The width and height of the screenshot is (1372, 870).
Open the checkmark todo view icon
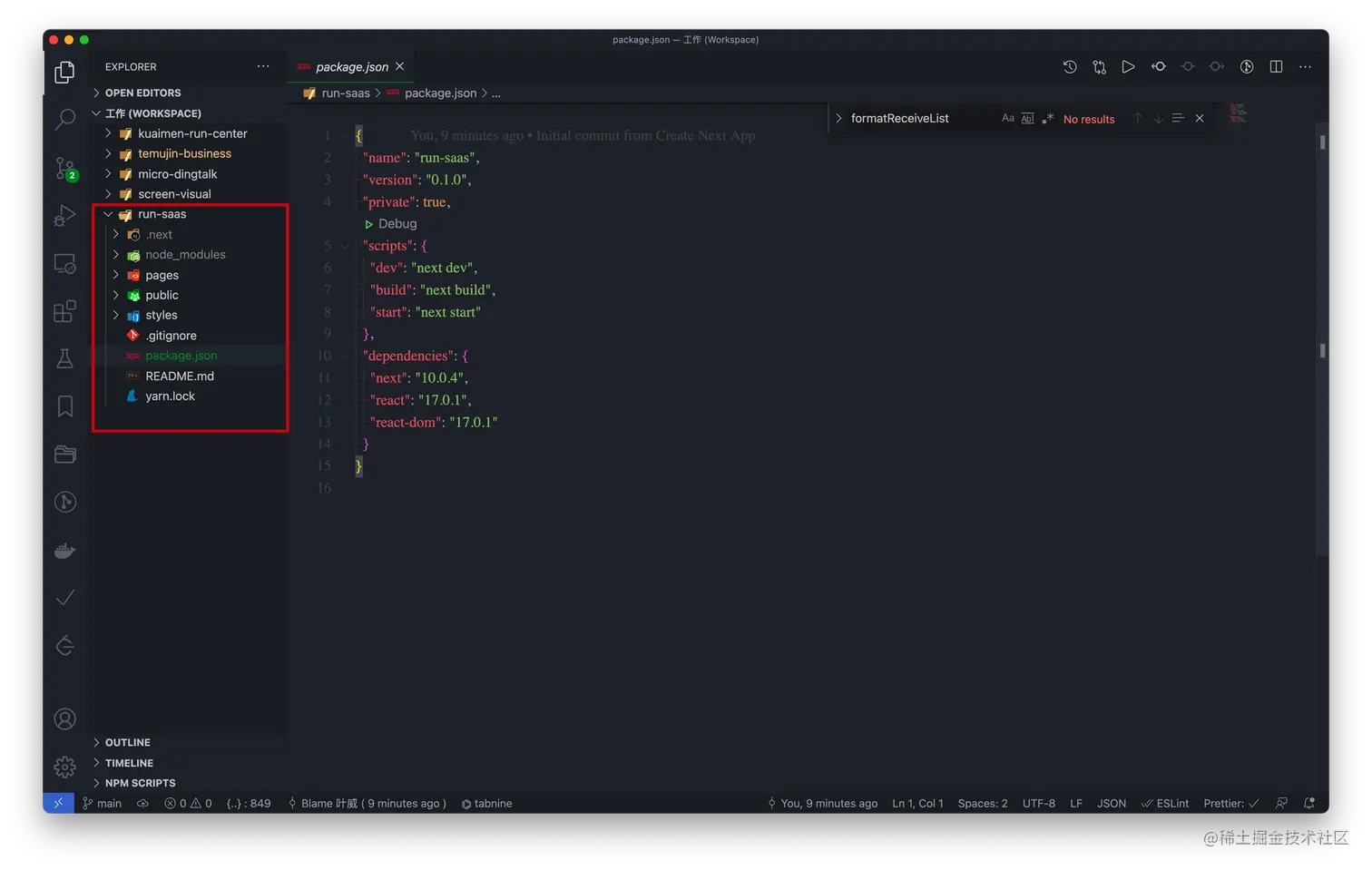[64, 597]
